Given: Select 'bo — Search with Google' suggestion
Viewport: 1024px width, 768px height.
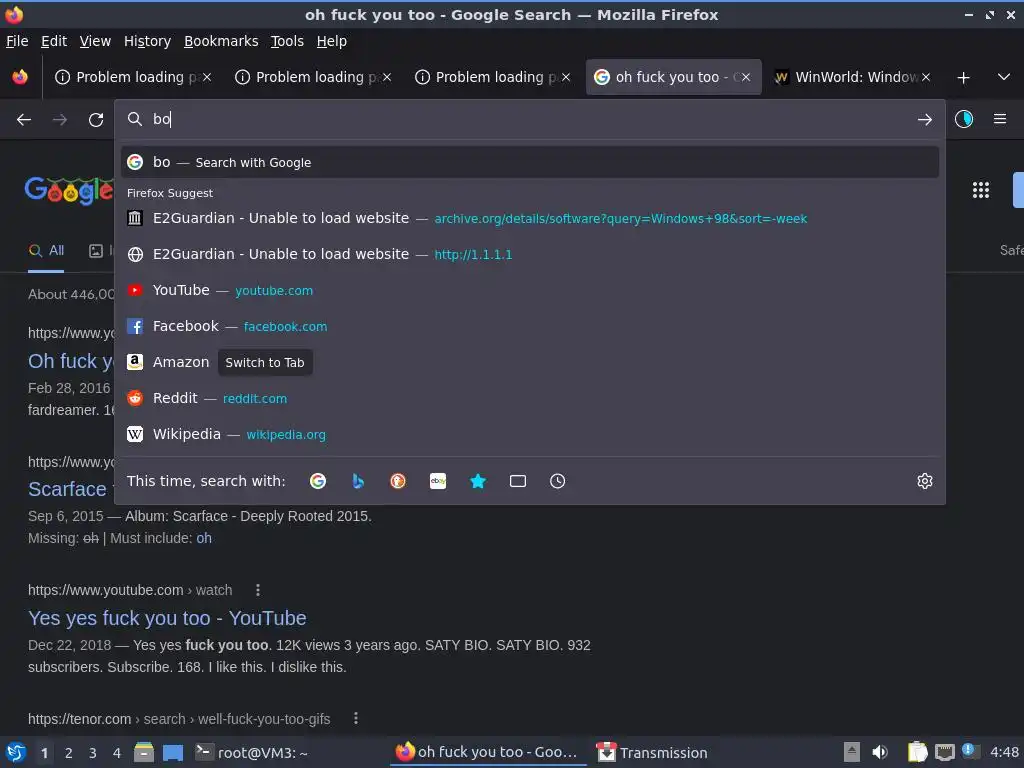Looking at the screenshot, I should (x=530, y=162).
